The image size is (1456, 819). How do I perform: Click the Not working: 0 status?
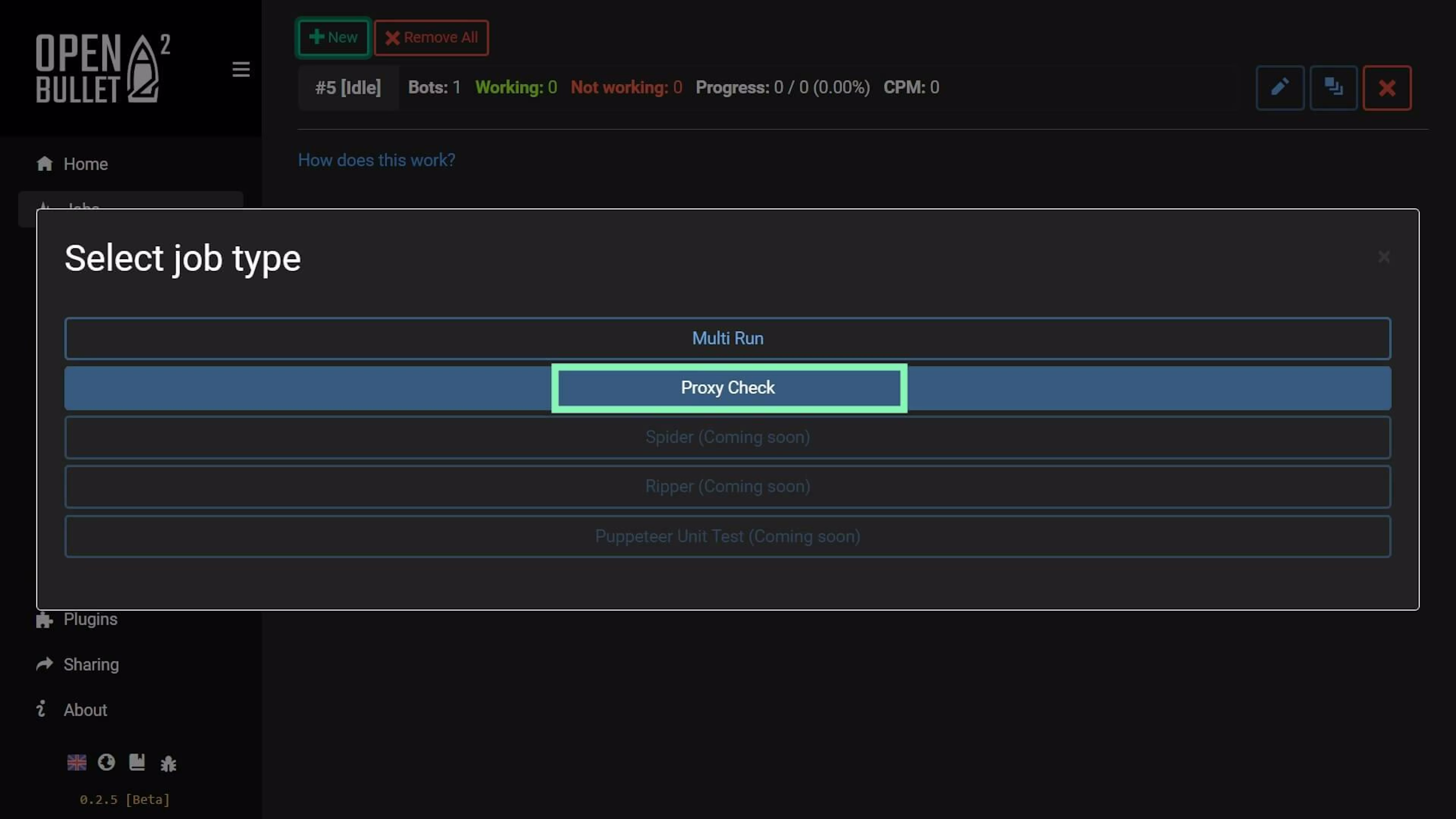tap(626, 87)
